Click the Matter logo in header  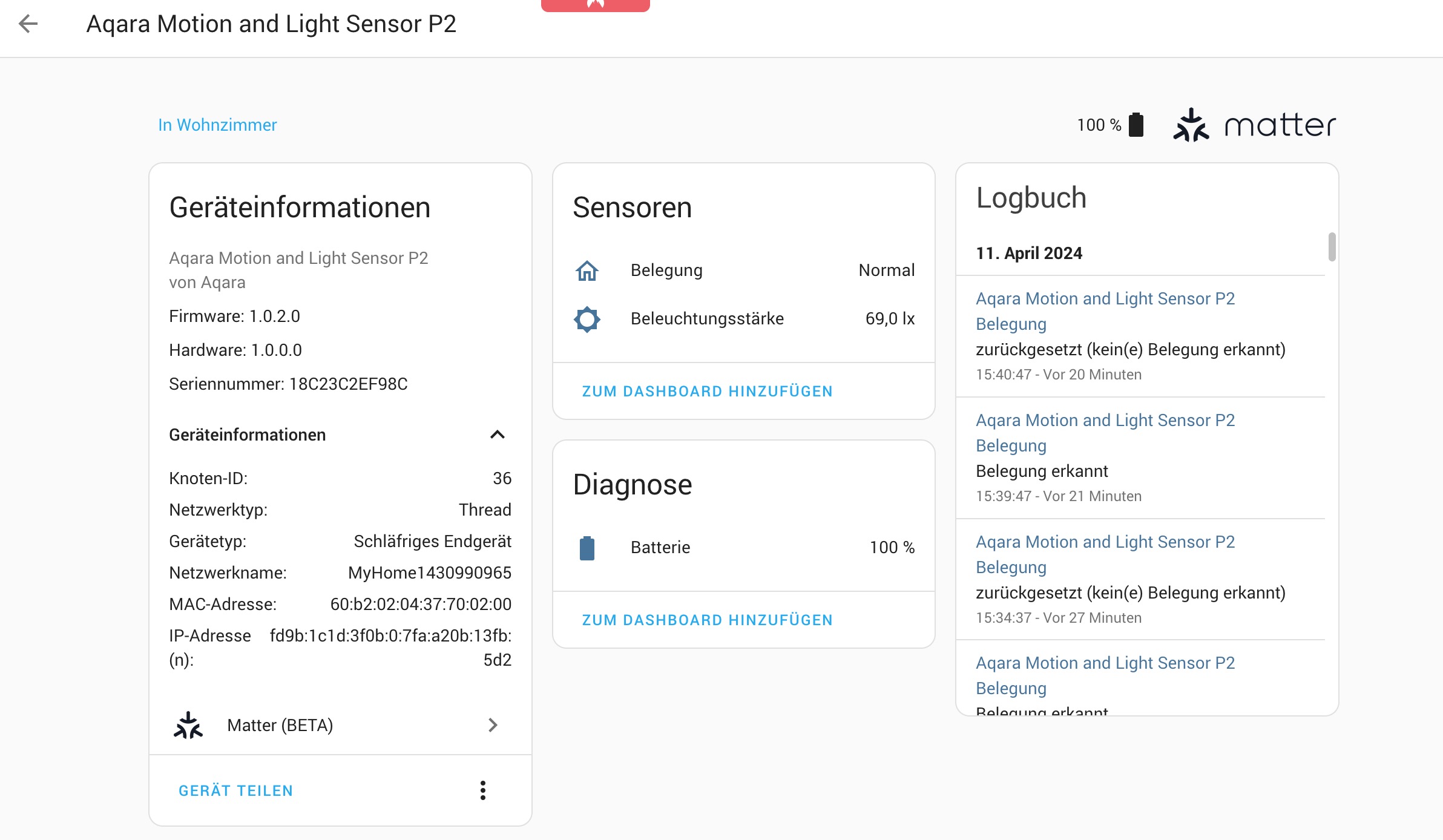tap(1254, 125)
